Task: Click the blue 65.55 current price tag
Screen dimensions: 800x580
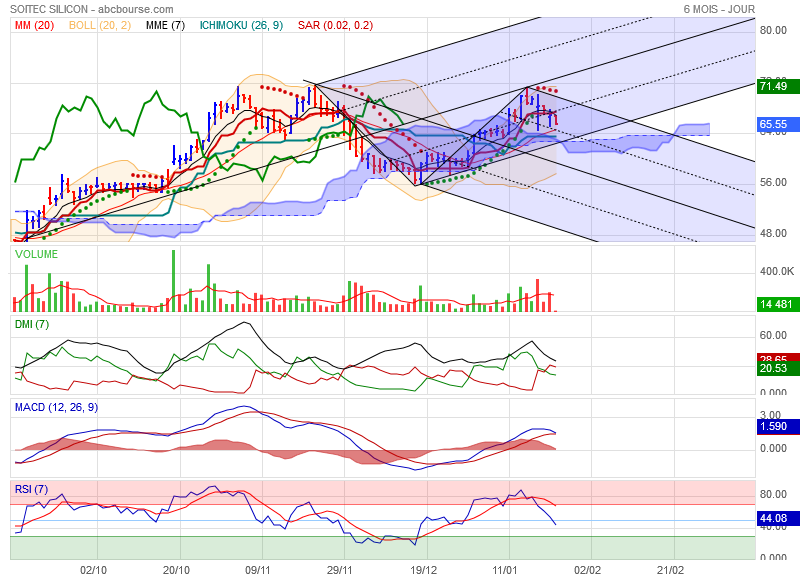Action: pos(778,124)
